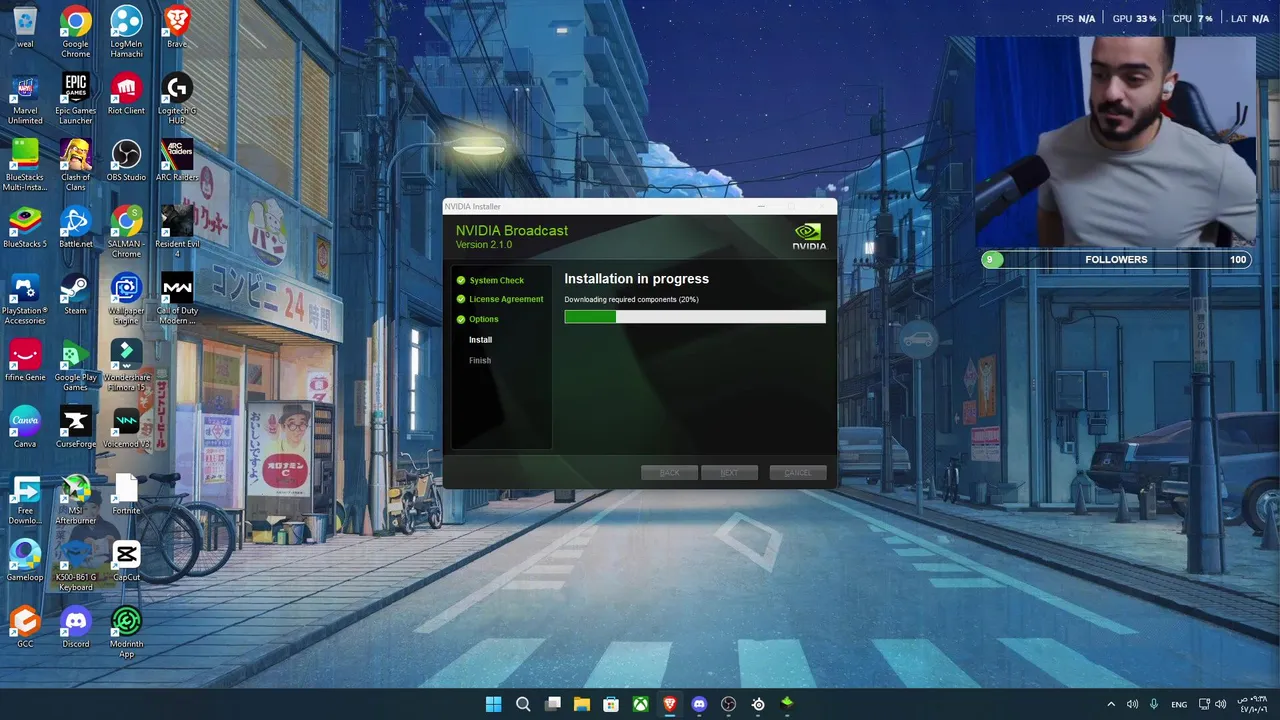
Task: Open the fifine Genie desktop icon
Action: pyautogui.click(x=25, y=360)
